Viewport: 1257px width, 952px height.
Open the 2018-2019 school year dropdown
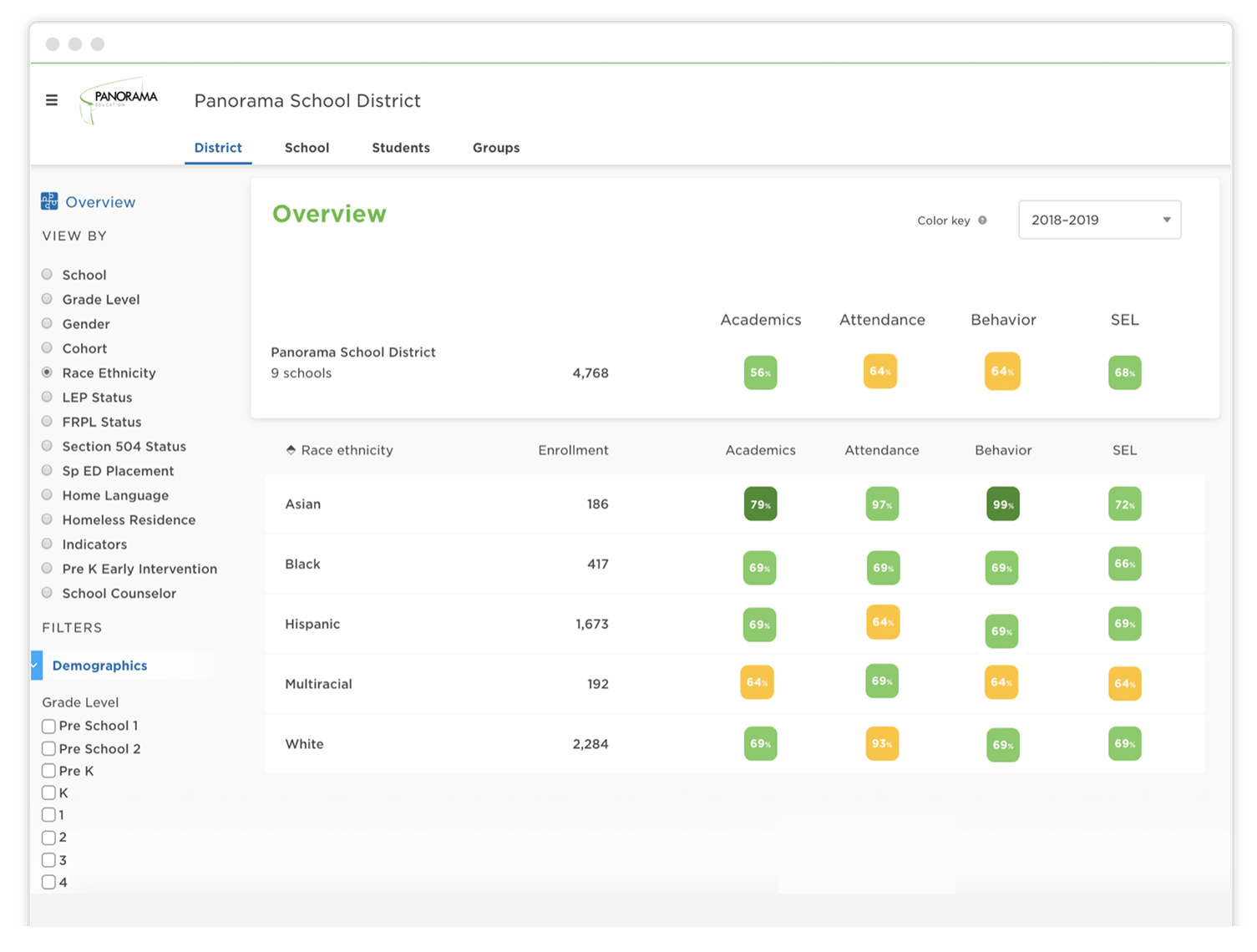click(1099, 220)
